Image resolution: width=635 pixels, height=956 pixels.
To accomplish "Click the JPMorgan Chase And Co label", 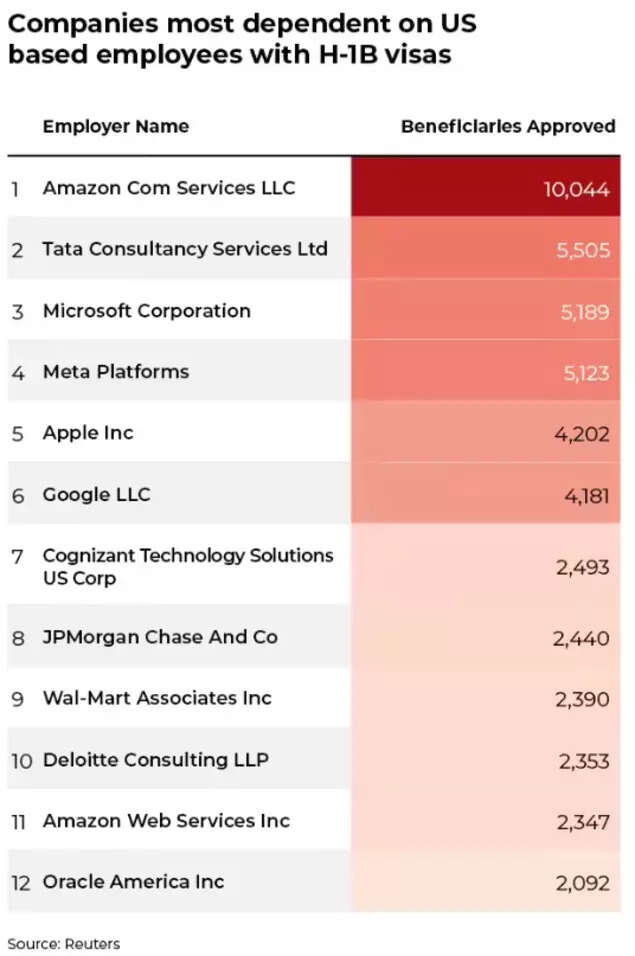I will pos(160,637).
